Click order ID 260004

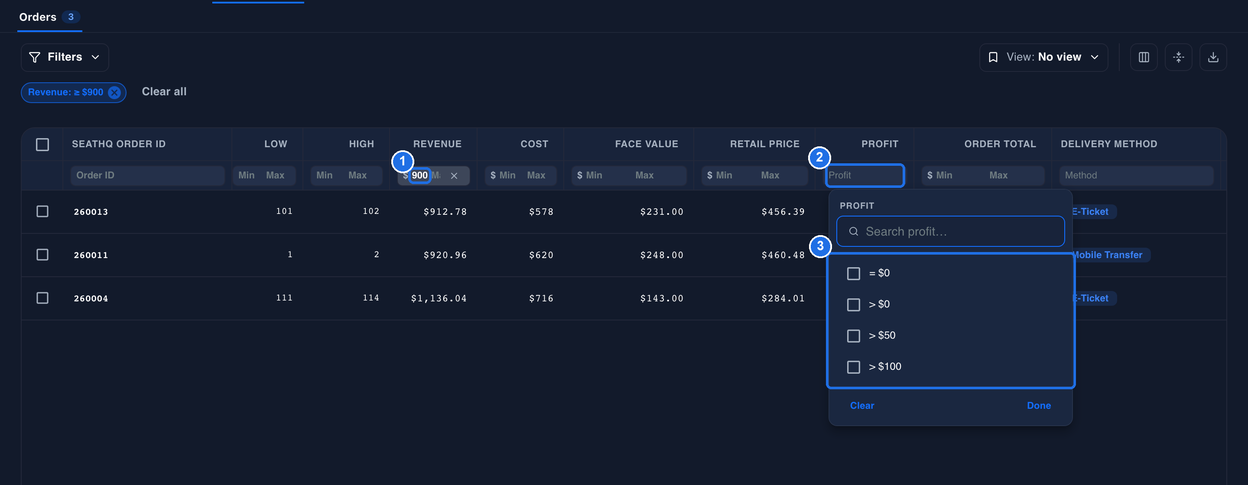(91, 298)
